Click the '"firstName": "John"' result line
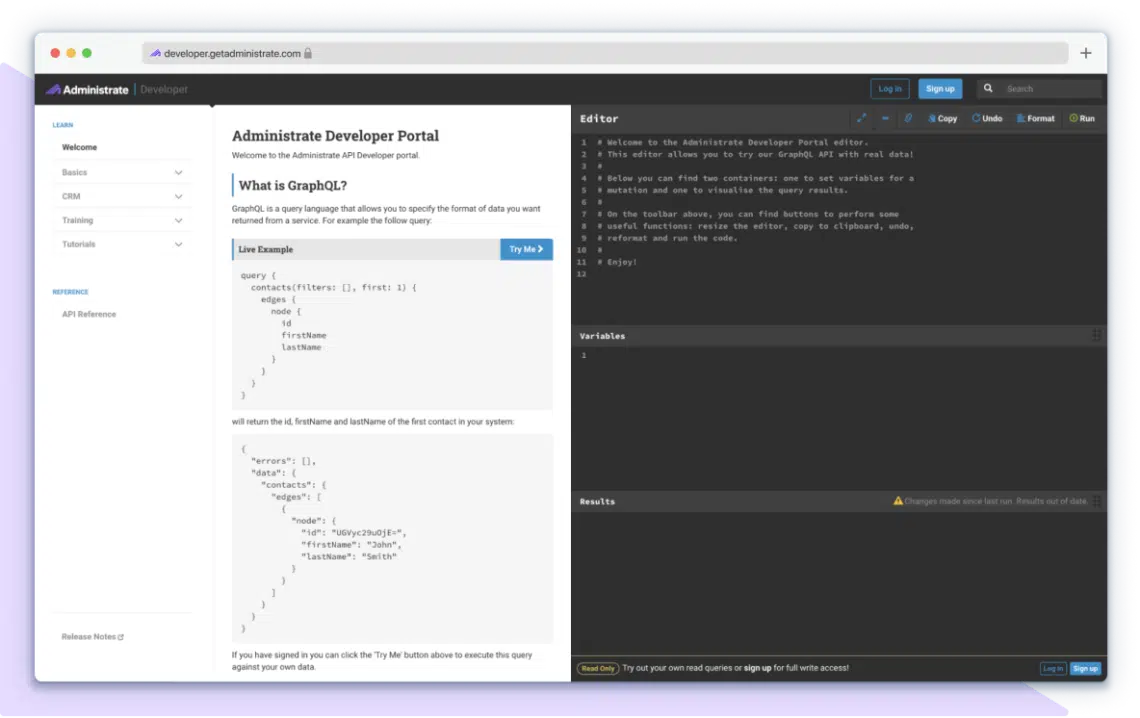The width and height of the screenshot is (1140, 718). click(x=351, y=545)
